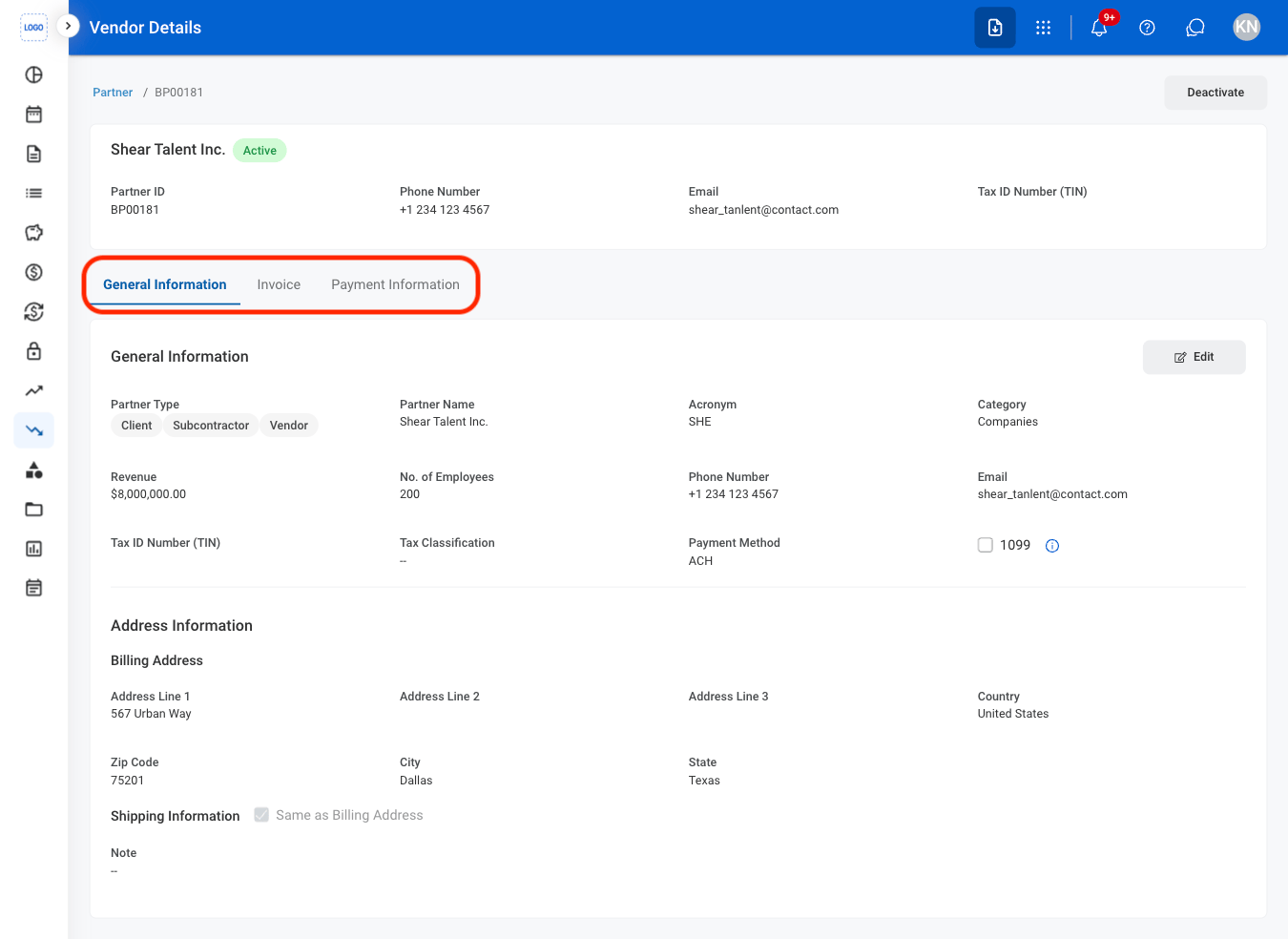Viewport: 1288px width, 939px height.
Task: Click the Subcontractor partner type chip
Action: (211, 426)
